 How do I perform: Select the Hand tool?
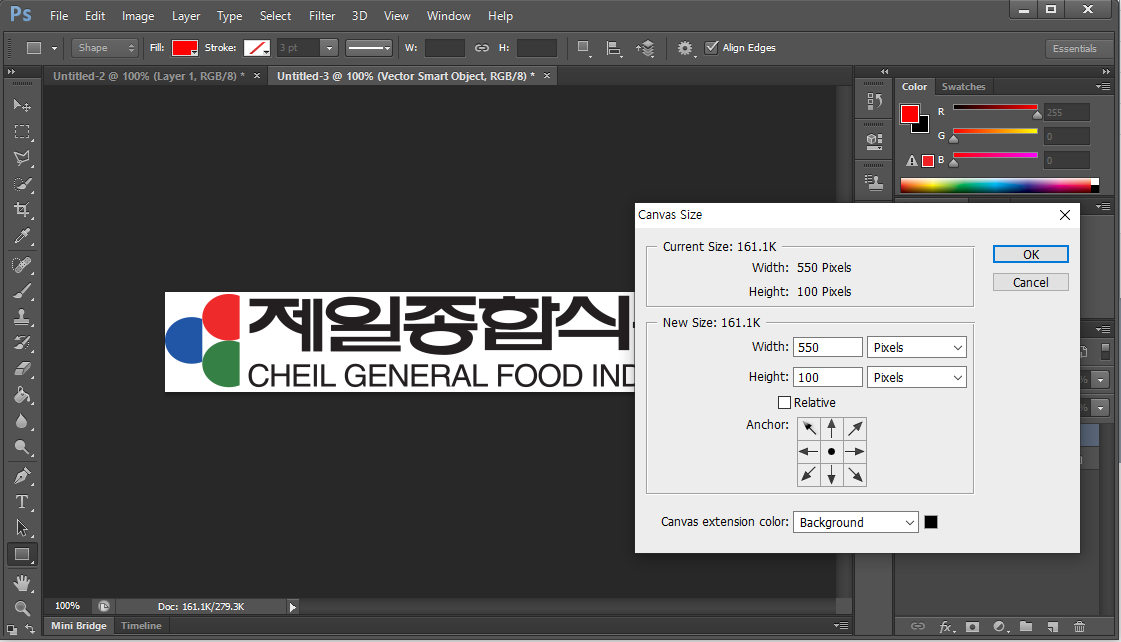[x=22, y=583]
